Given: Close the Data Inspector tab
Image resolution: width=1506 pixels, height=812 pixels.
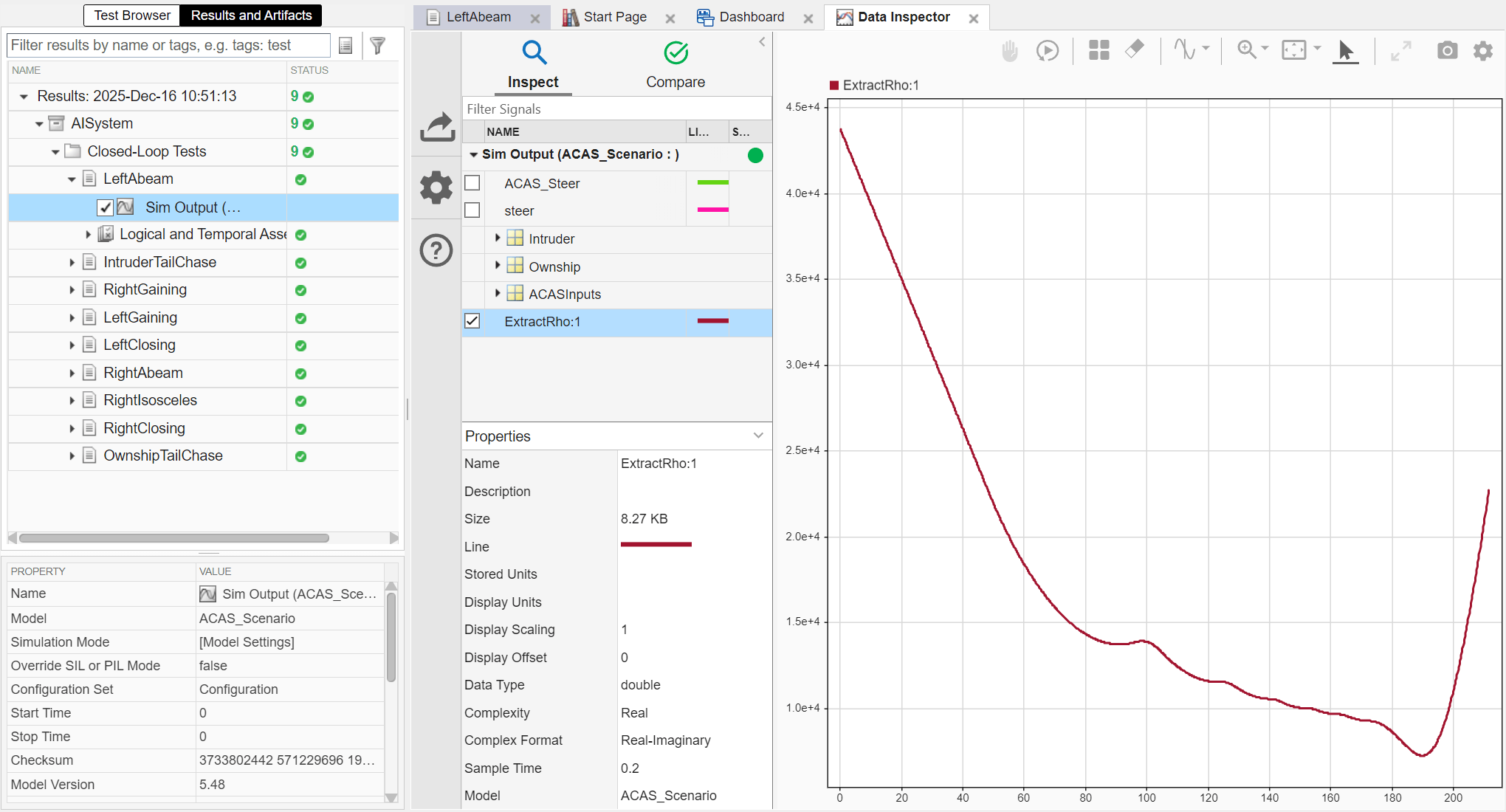Looking at the screenshot, I should coord(974,18).
